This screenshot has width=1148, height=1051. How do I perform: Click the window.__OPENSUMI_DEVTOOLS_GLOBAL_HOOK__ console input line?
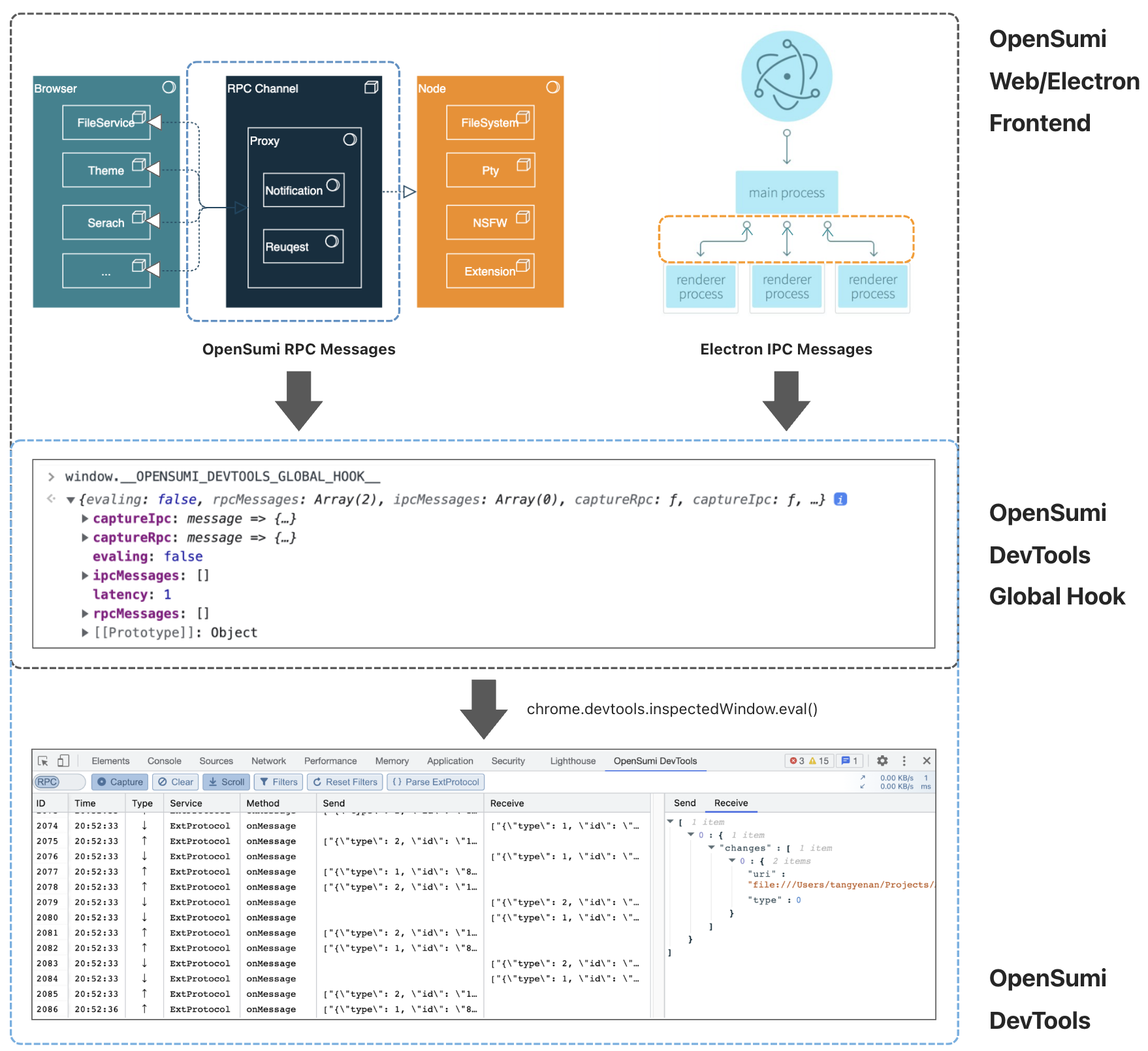click(x=223, y=477)
